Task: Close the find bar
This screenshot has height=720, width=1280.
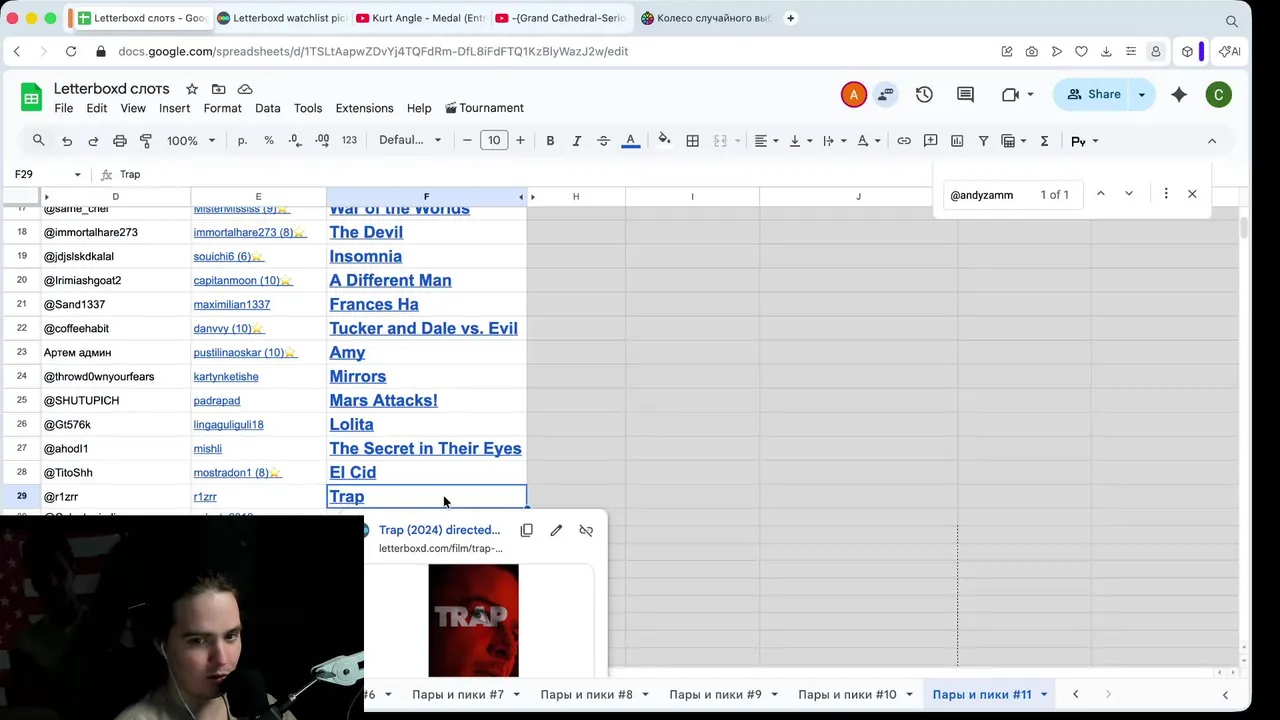Action: pyautogui.click(x=1192, y=194)
